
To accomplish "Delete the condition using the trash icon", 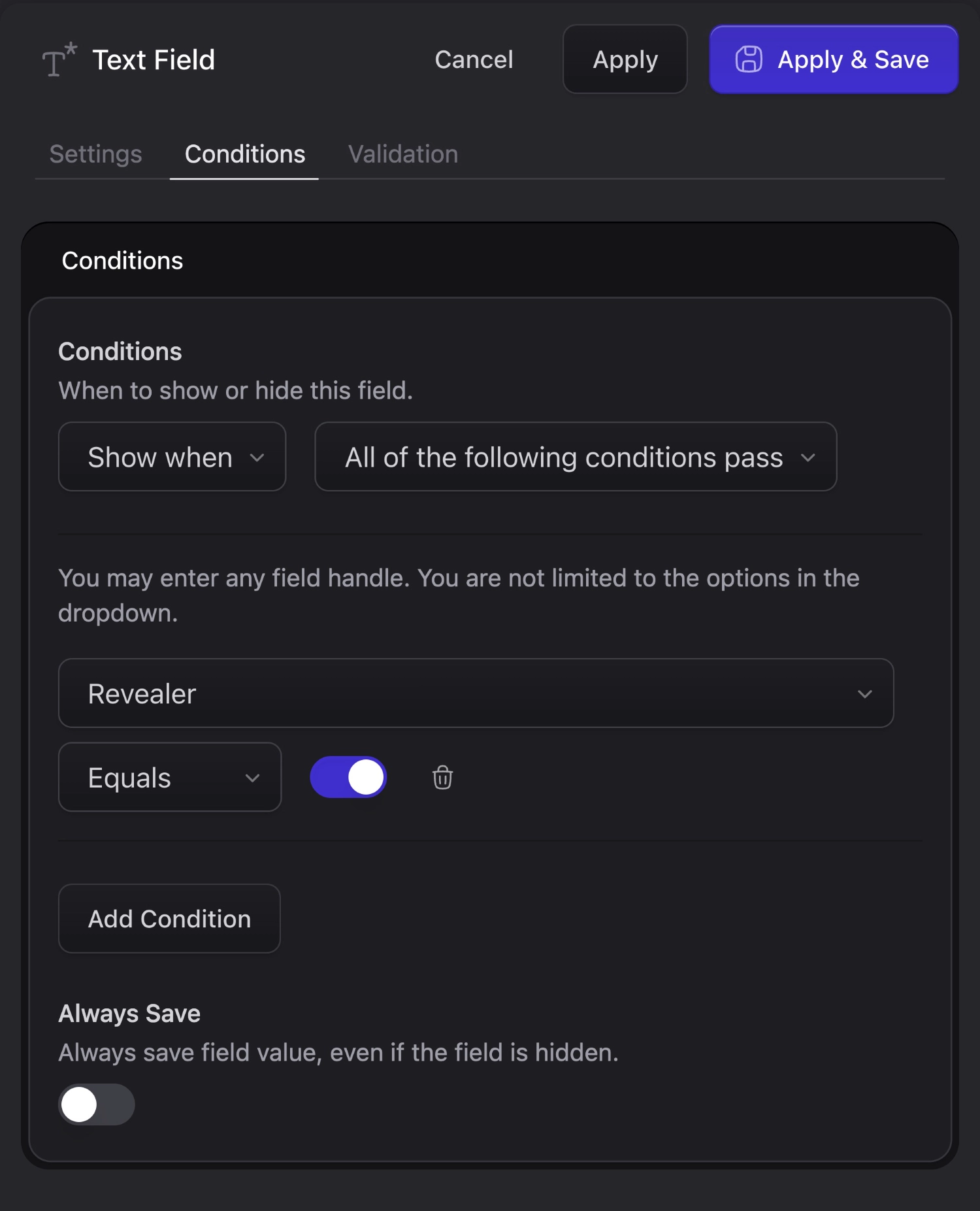I will pos(442,778).
